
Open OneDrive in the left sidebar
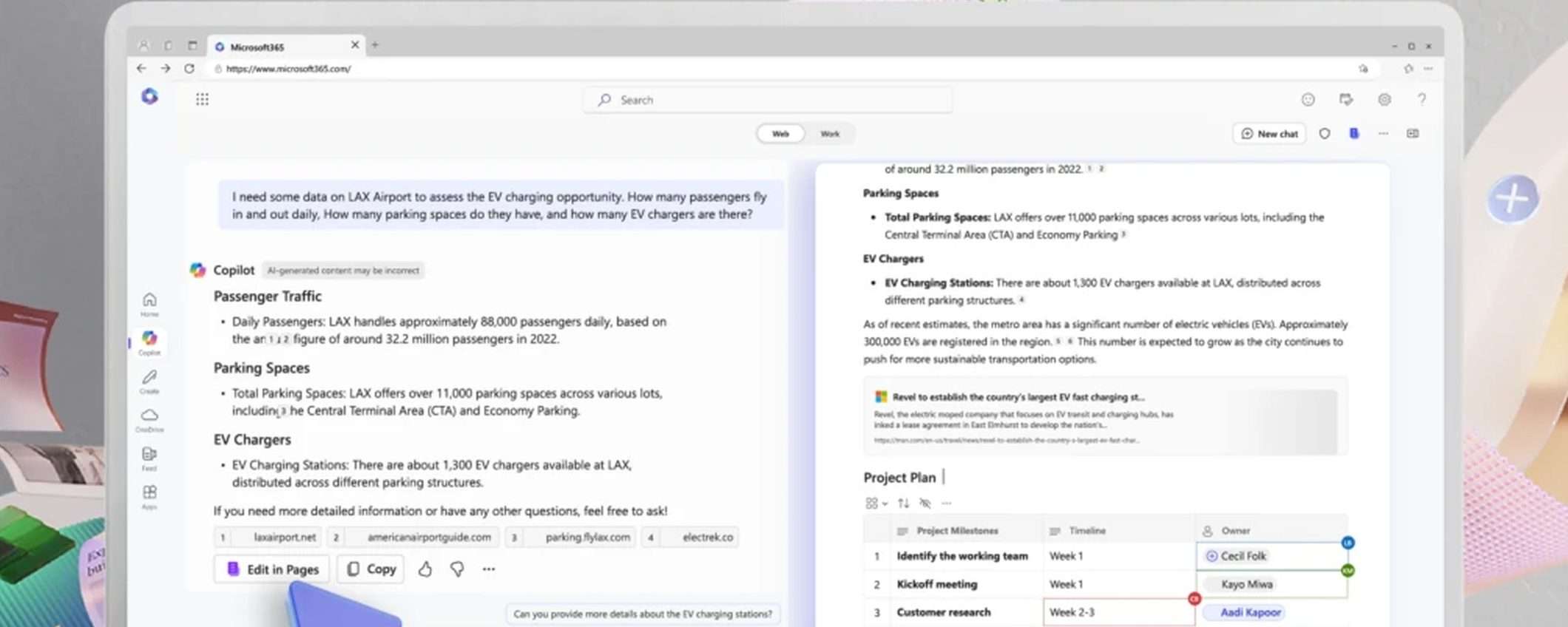149,418
